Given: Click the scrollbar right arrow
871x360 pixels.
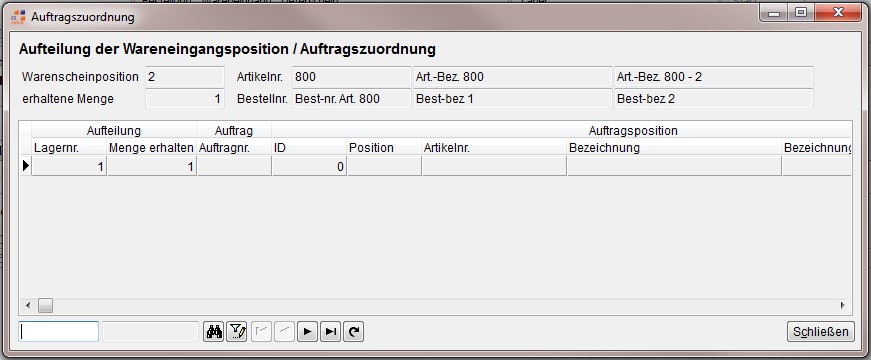Looking at the screenshot, I should (x=842, y=305).
